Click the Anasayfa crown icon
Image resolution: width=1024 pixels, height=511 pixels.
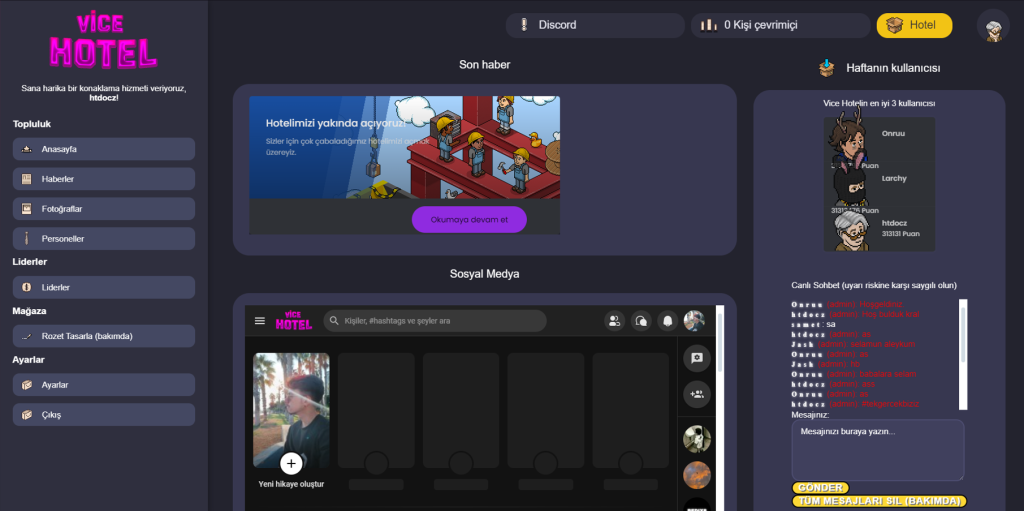(x=27, y=149)
